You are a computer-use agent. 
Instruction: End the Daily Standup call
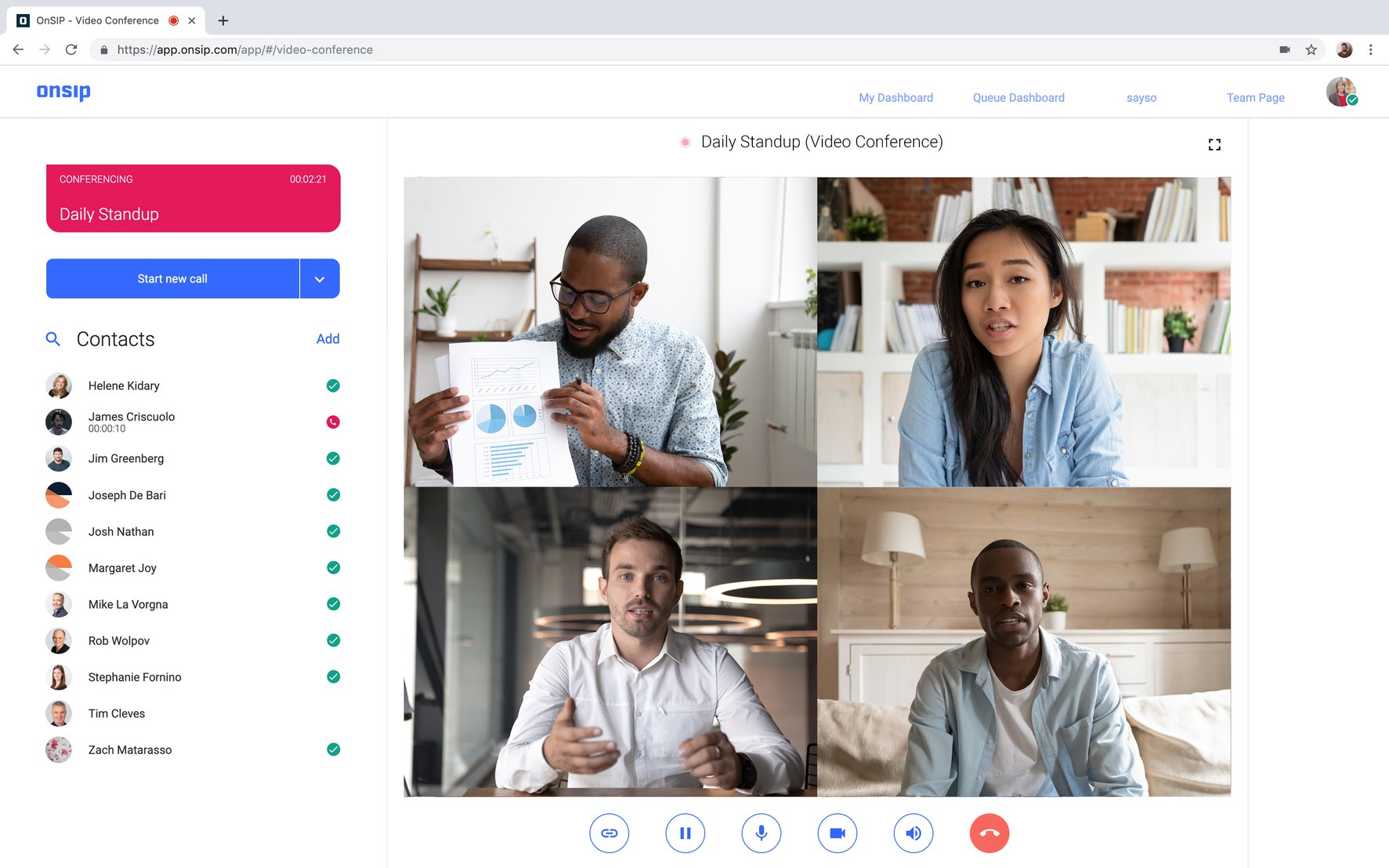(989, 833)
